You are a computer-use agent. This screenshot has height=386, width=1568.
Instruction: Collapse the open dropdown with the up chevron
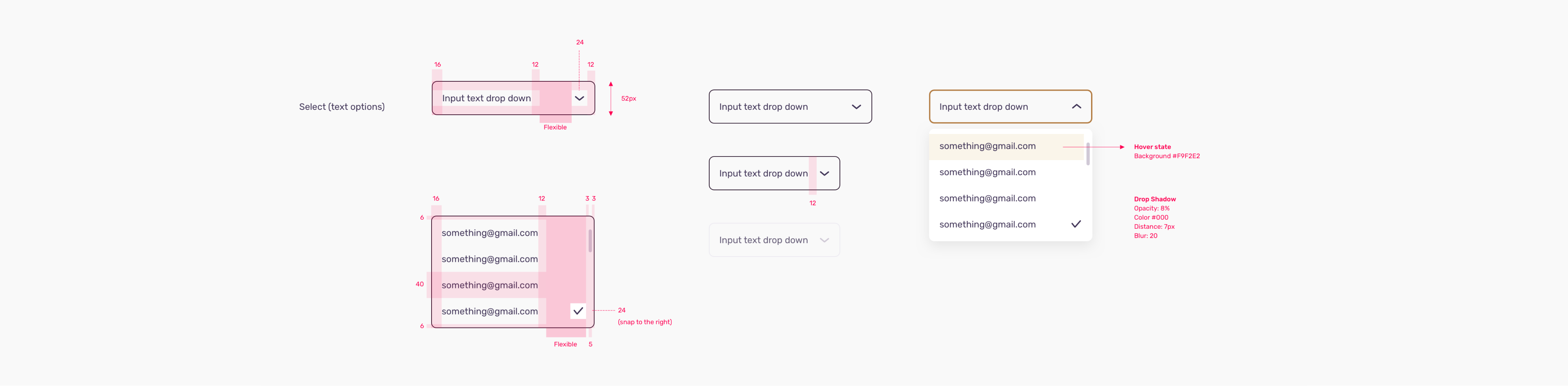(1076, 107)
